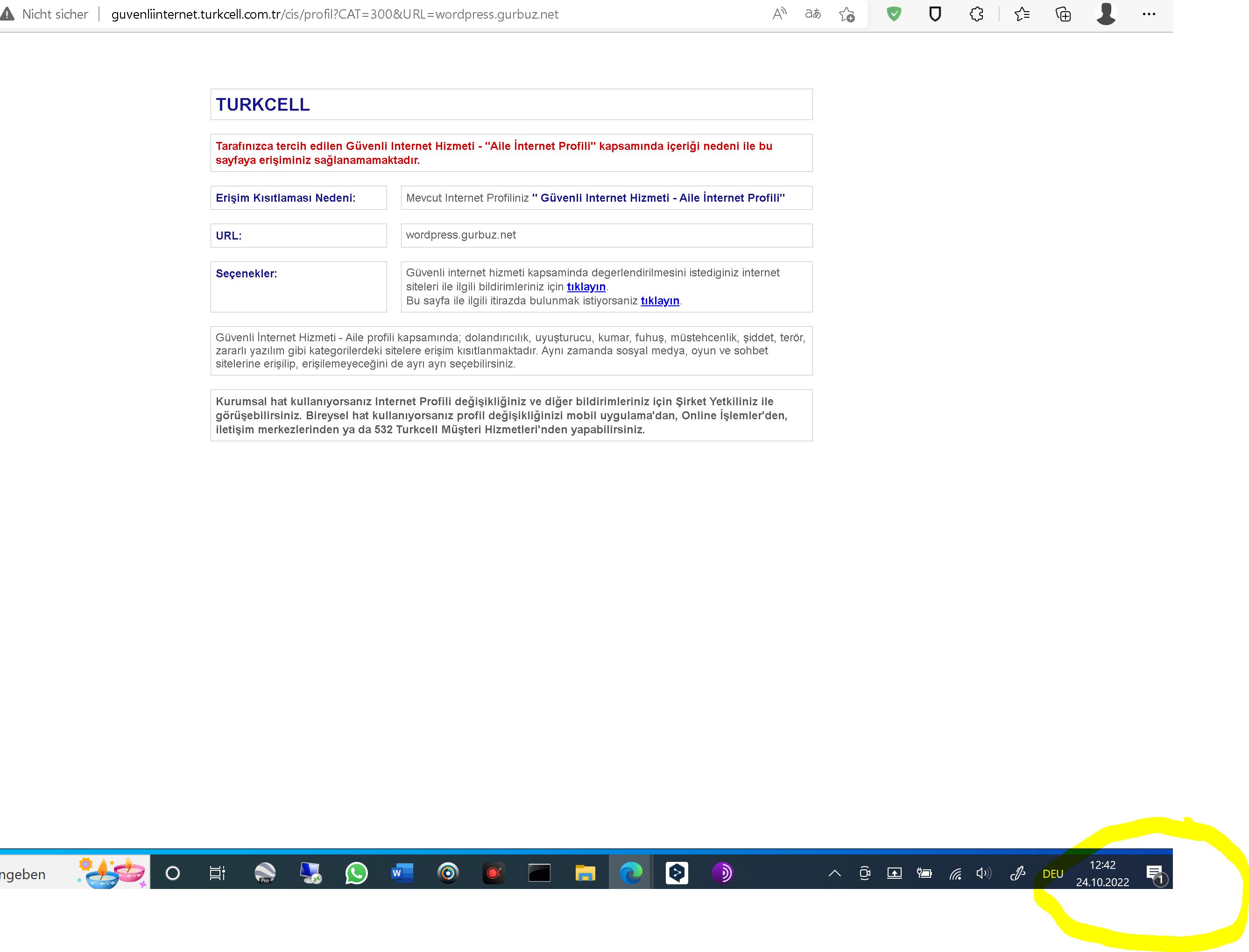
Task: Click the 'Kurumsal hat kullanıyorsanız' paragraph
Action: pos(501,416)
